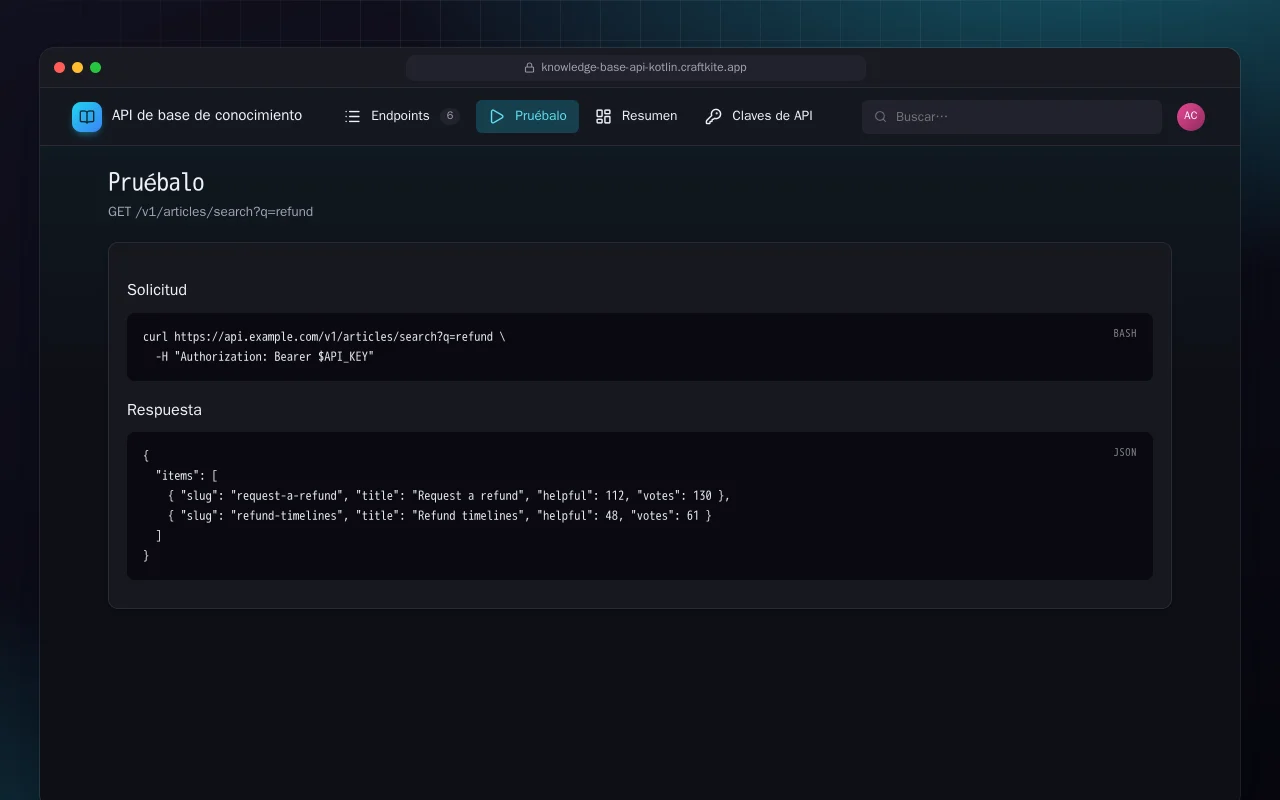Click the GET /v1/articles/search?q=refund path
This screenshot has height=800, width=1280.
(210, 212)
